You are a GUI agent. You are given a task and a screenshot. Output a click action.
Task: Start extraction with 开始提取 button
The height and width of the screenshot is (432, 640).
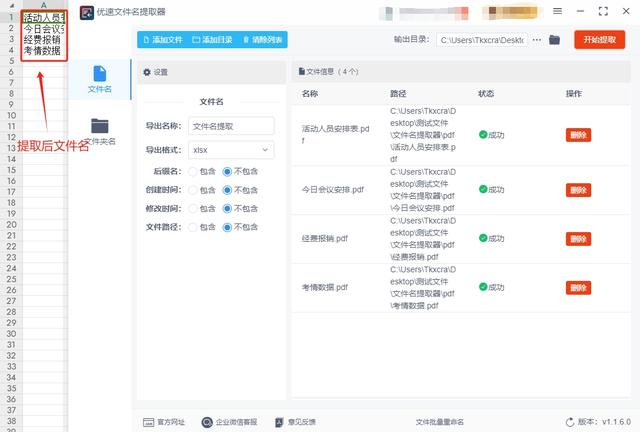(x=599, y=40)
